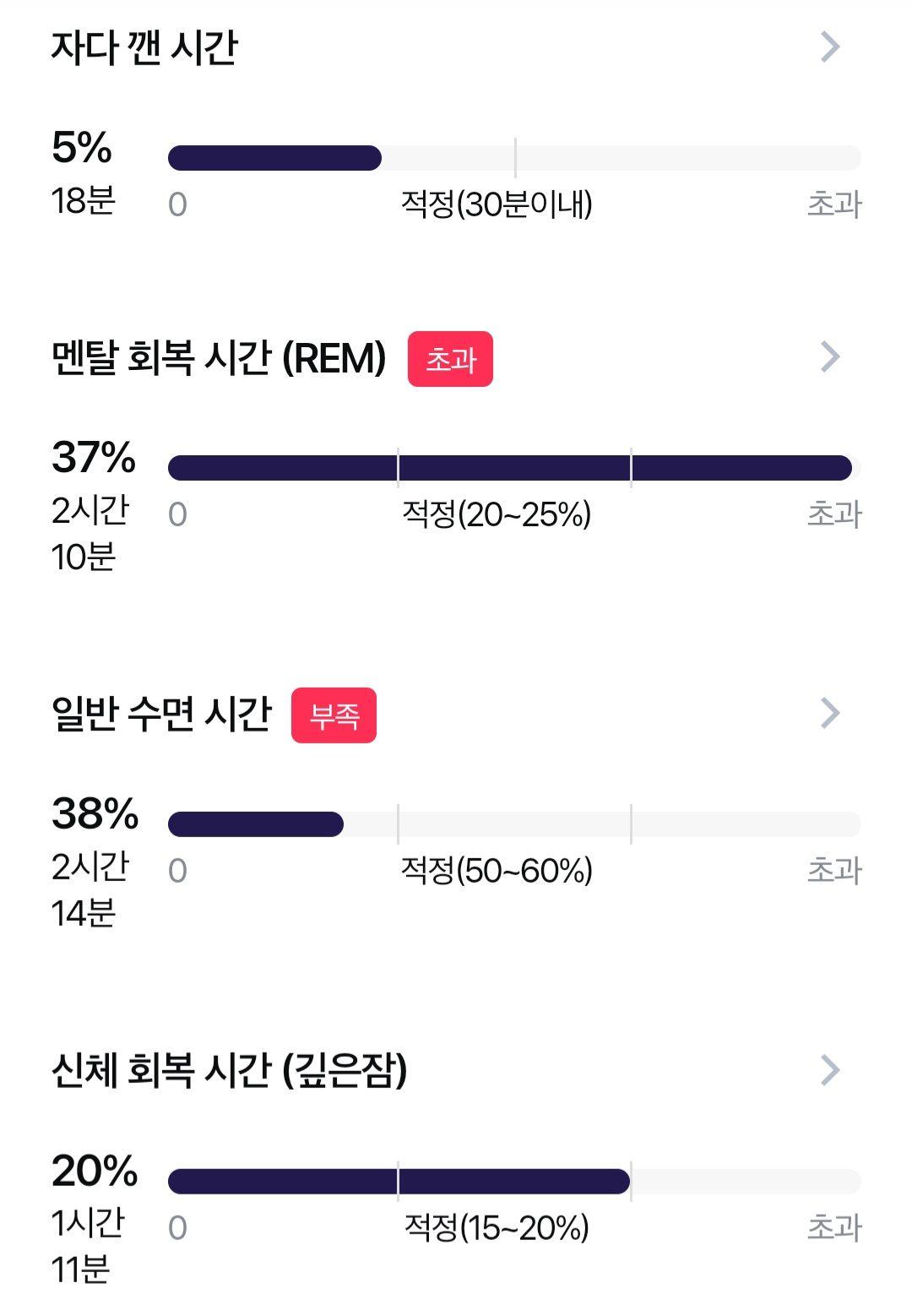Screen dimensions: 912x1316
Task: Select the 적정(30분이내) range label
Action: pos(497,204)
